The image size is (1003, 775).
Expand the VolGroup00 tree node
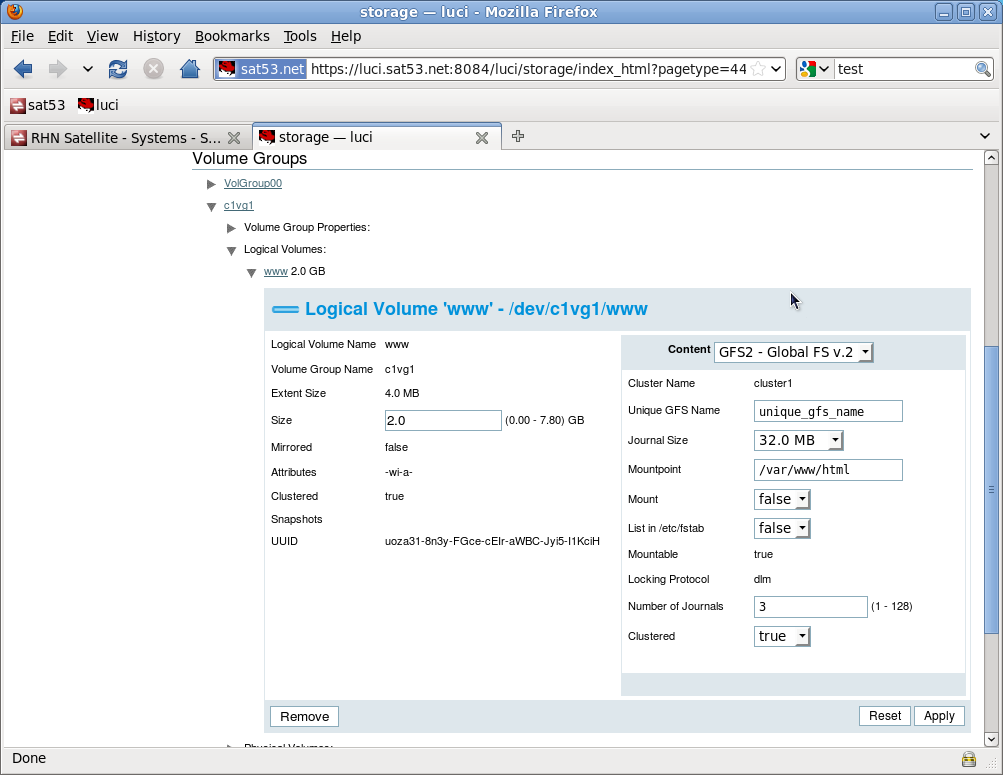pos(211,184)
